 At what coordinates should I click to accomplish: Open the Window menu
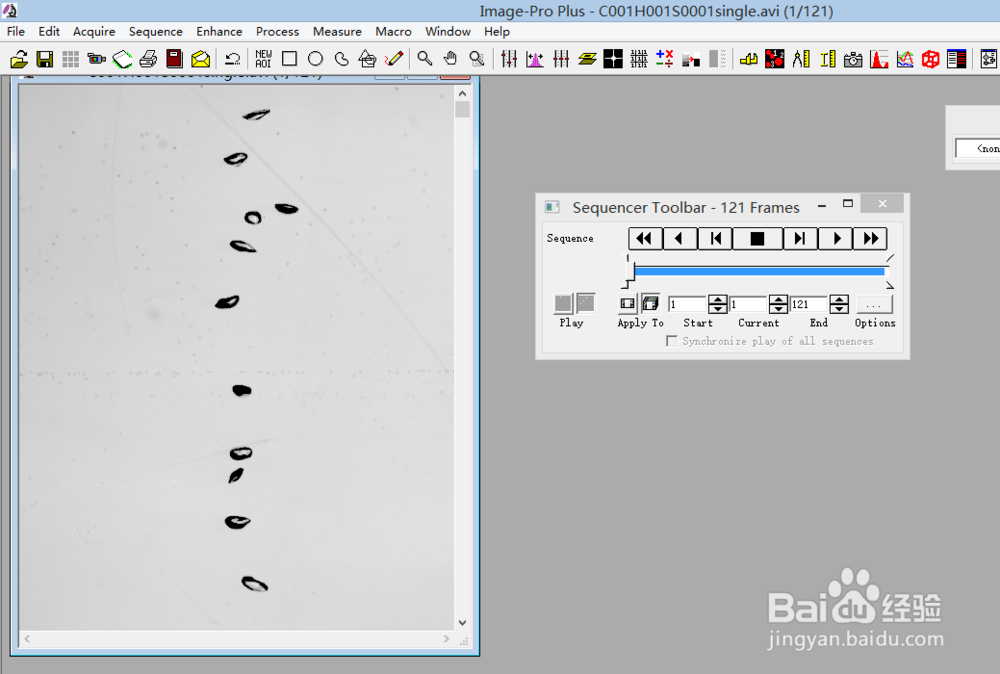click(448, 31)
